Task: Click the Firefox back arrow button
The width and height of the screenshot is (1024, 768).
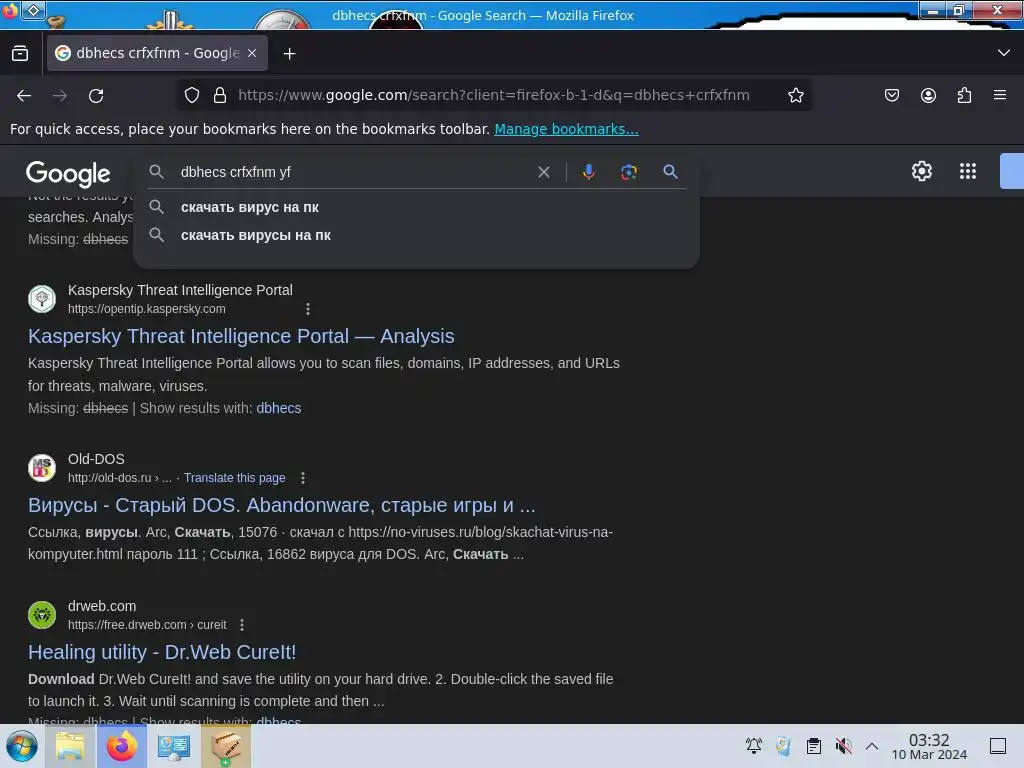Action: coord(24,95)
